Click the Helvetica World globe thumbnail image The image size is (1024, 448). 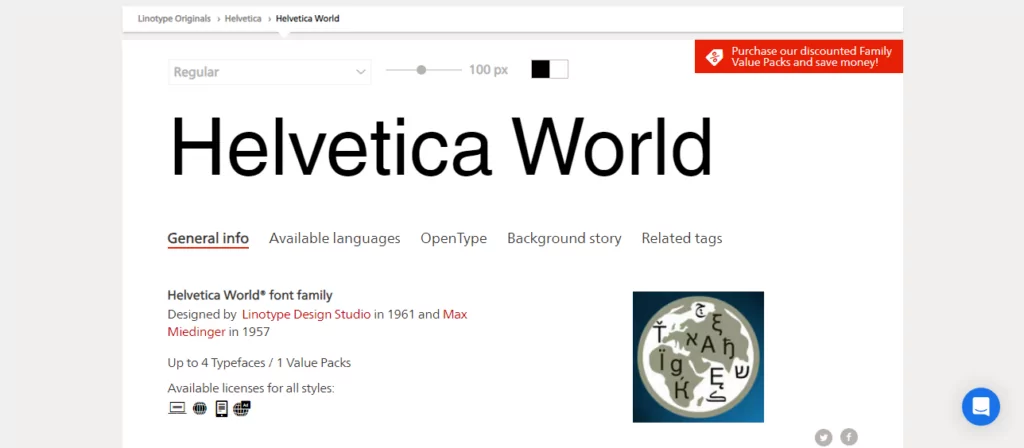coord(698,357)
